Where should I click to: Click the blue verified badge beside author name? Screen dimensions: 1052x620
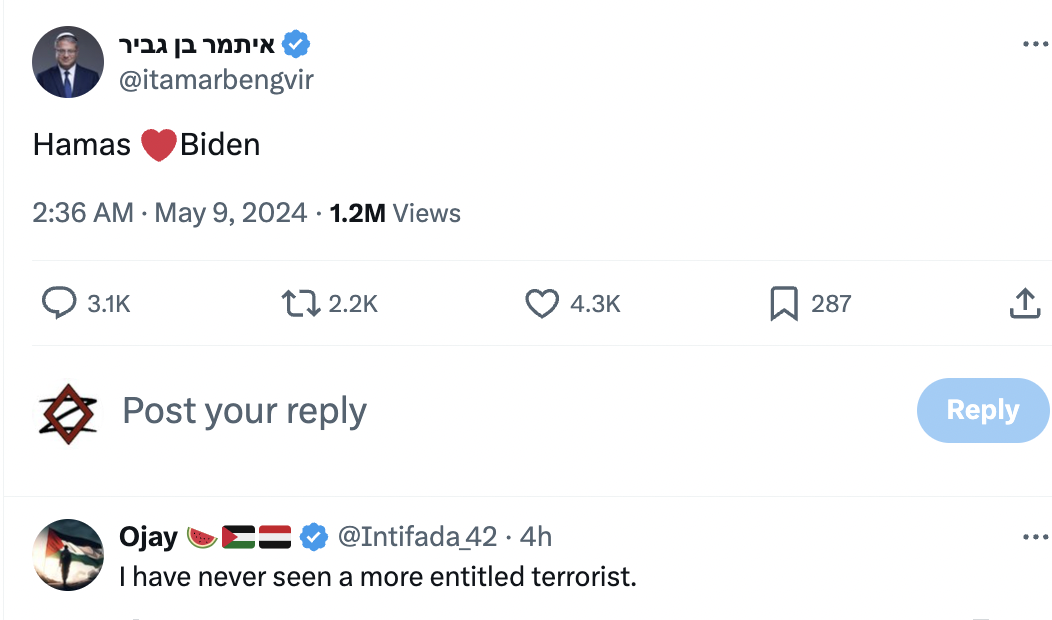coord(296,45)
